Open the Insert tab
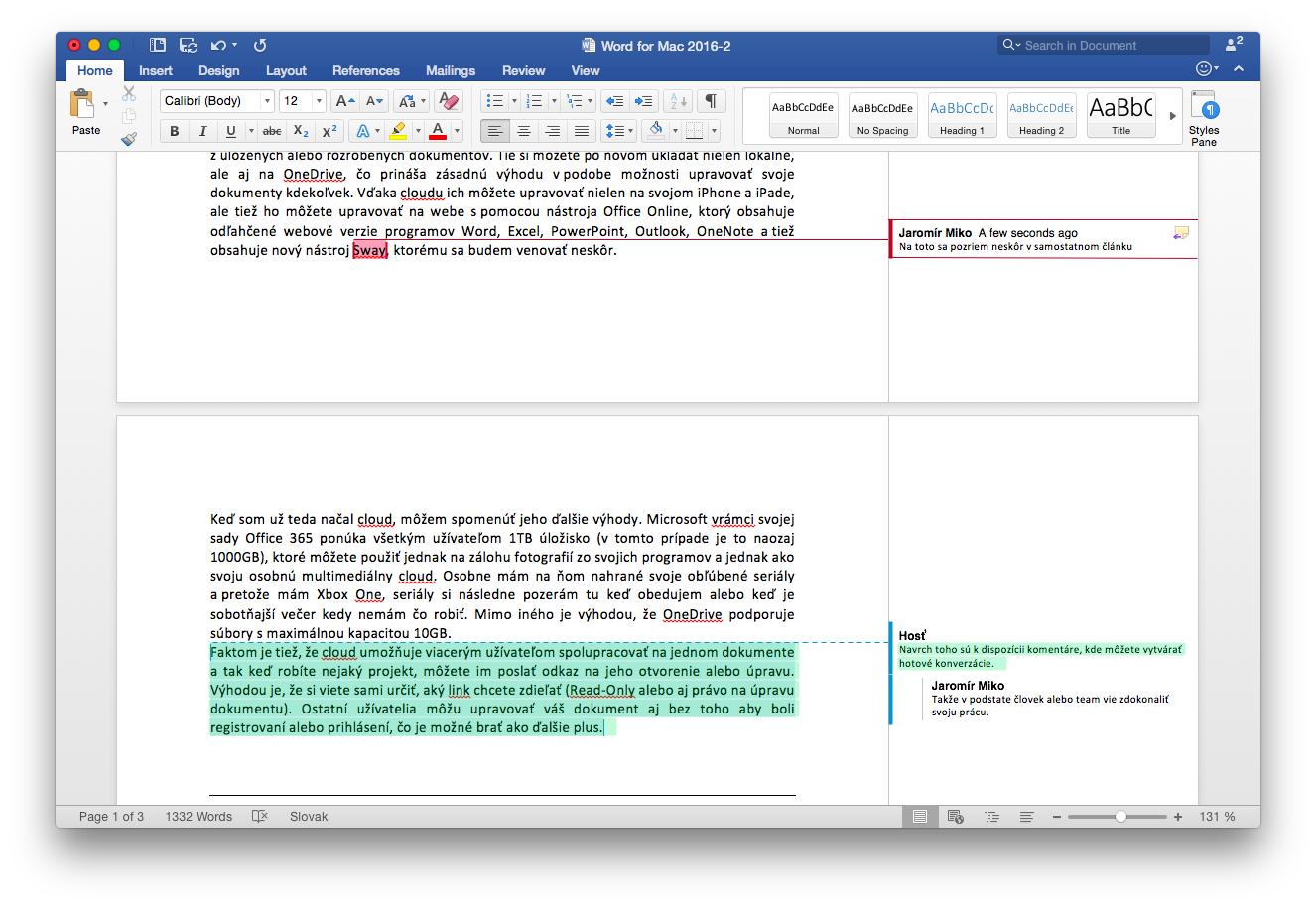 pyautogui.click(x=156, y=70)
